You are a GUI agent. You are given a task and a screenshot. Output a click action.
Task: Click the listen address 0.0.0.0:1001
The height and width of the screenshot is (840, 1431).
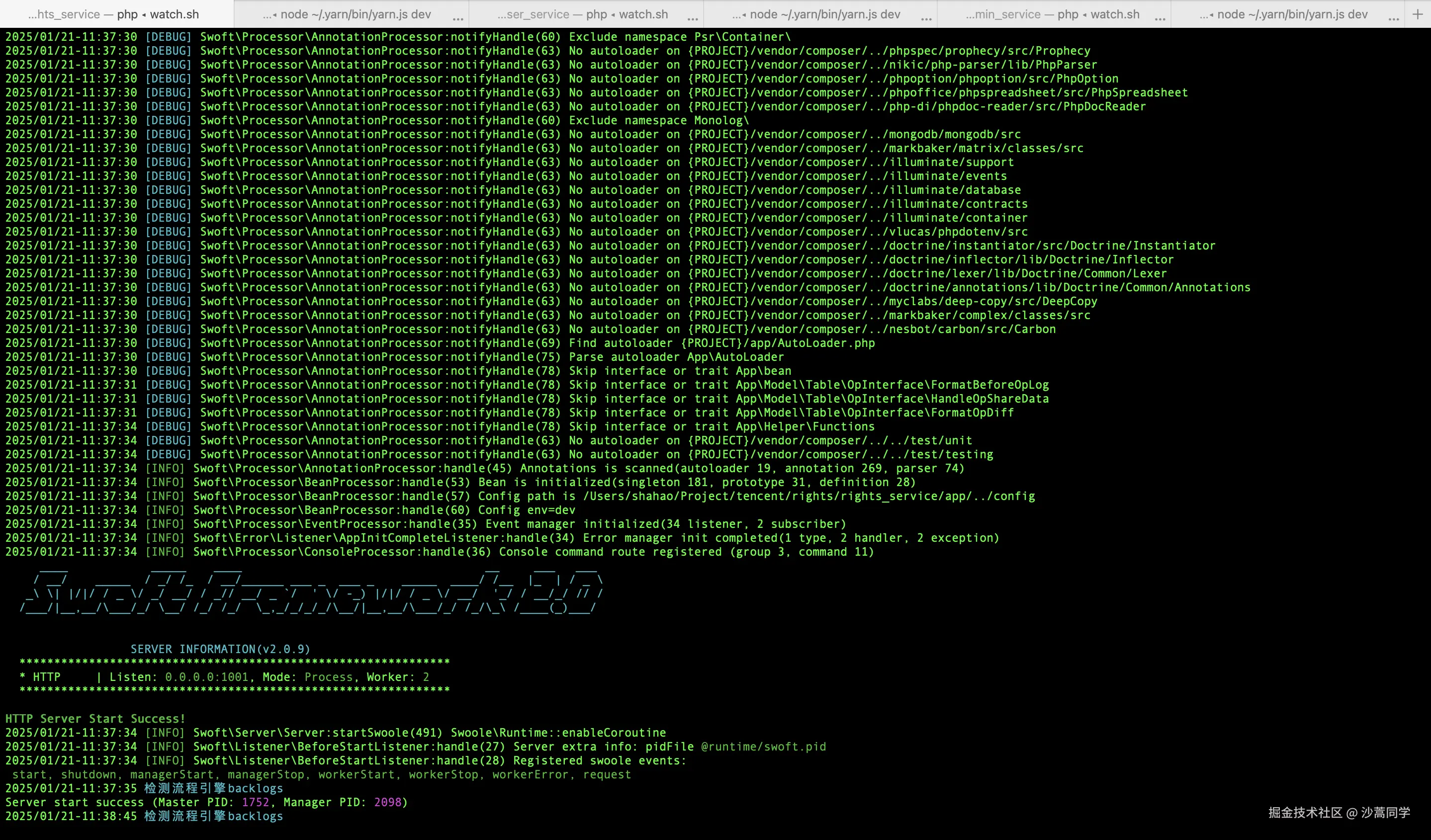[x=207, y=676]
